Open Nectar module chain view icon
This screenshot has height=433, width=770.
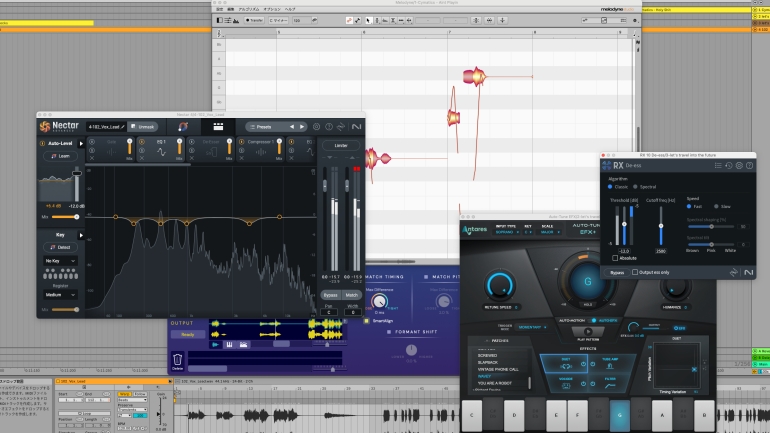click(x=218, y=127)
